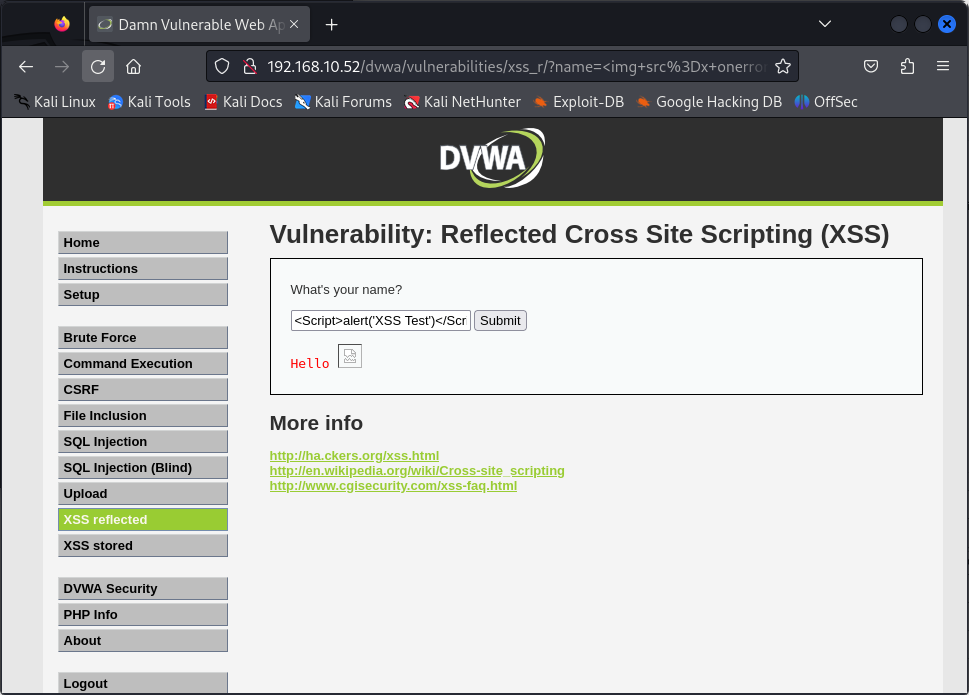Open the Setup menu item

143,294
